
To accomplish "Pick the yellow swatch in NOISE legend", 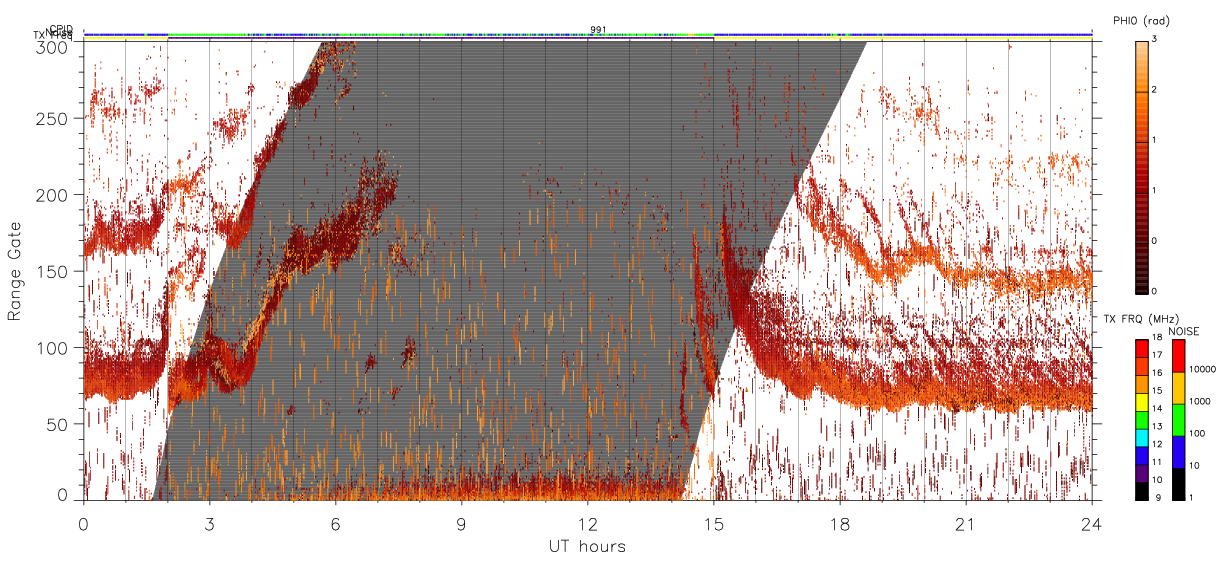I will pos(1178,387).
